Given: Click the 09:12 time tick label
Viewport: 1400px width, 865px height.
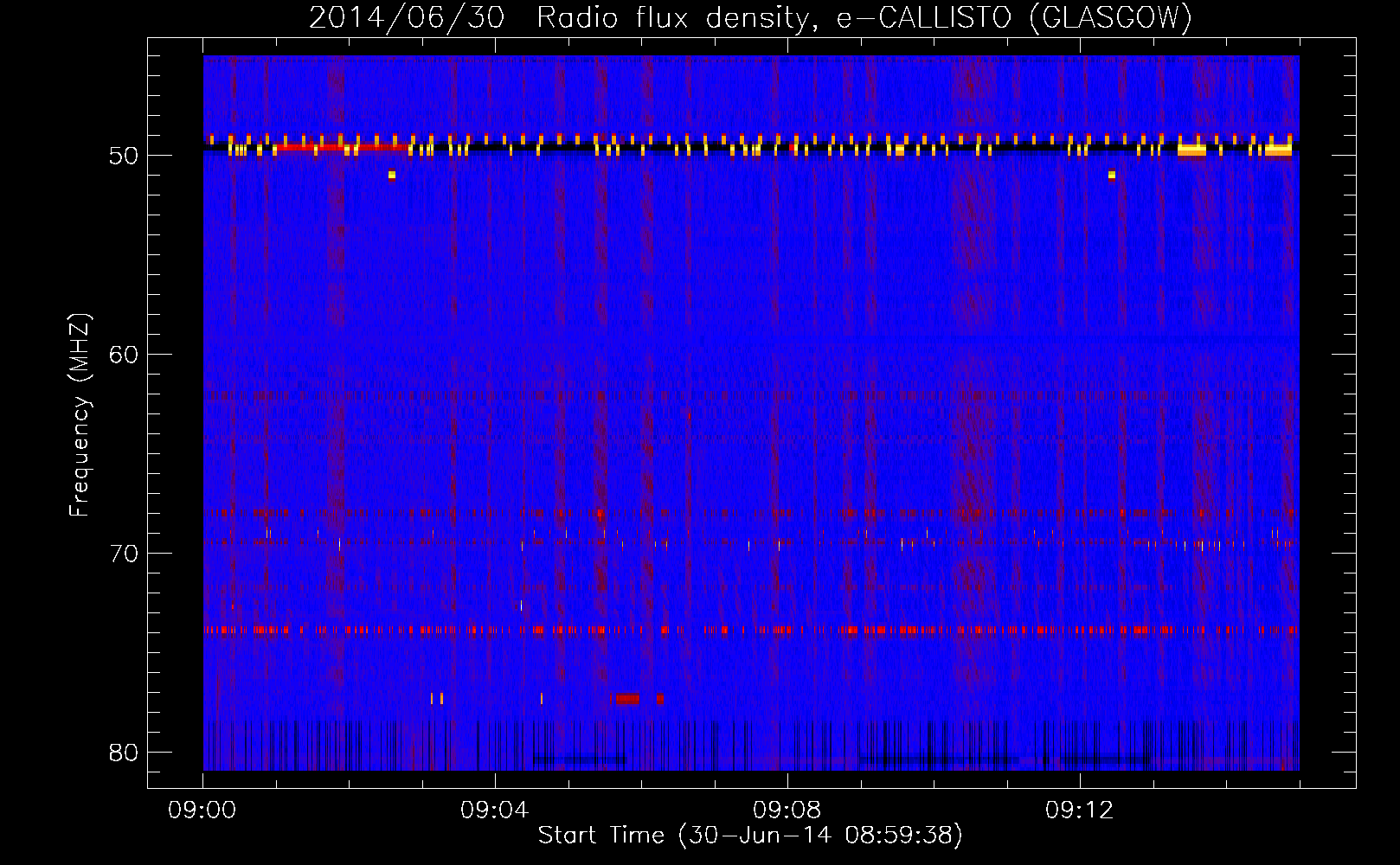Looking at the screenshot, I should tap(1080, 811).
